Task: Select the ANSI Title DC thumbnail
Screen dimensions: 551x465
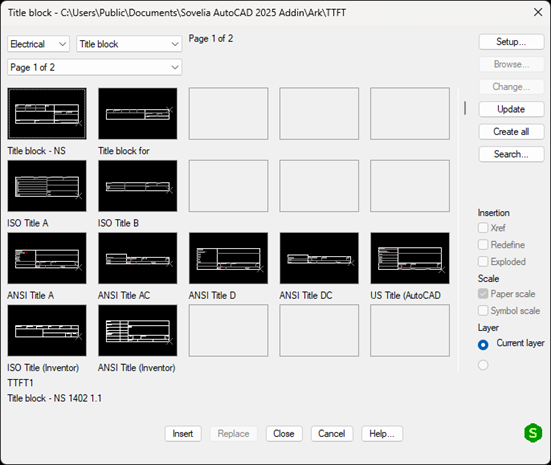Action: pos(319,258)
